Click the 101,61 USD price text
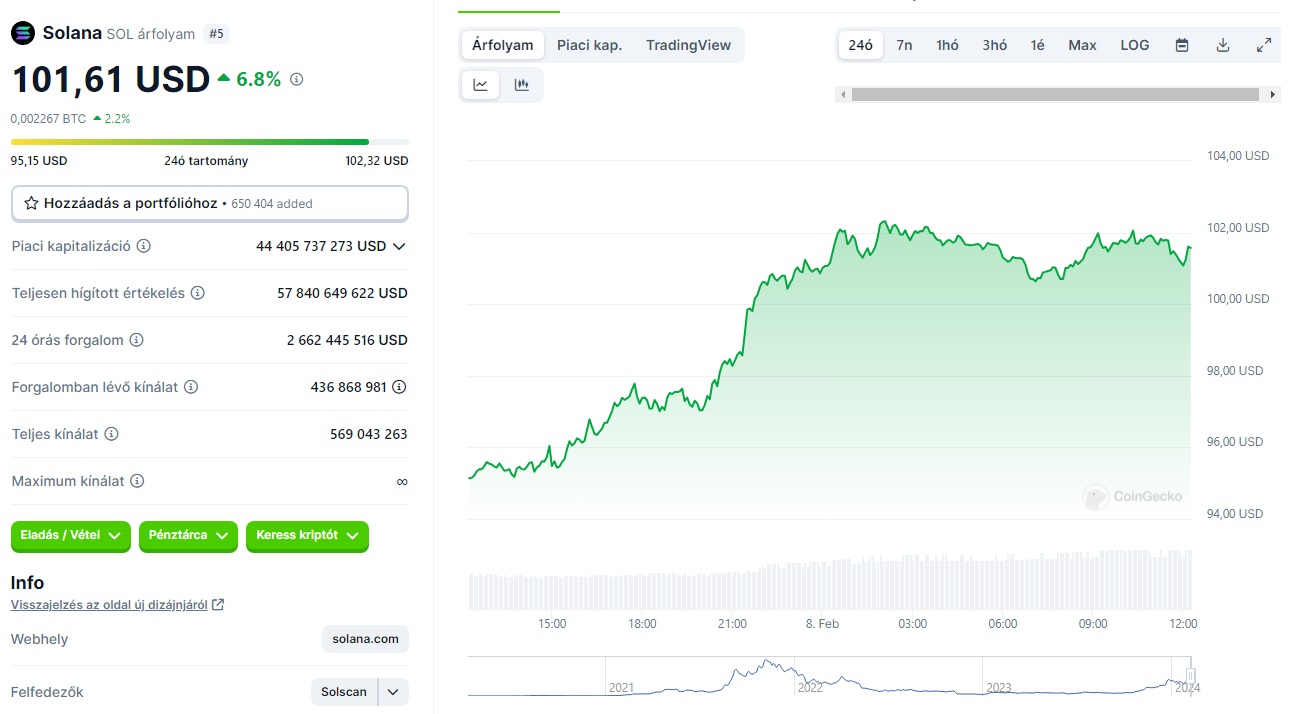The image size is (1306, 714). pyautogui.click(x=110, y=79)
